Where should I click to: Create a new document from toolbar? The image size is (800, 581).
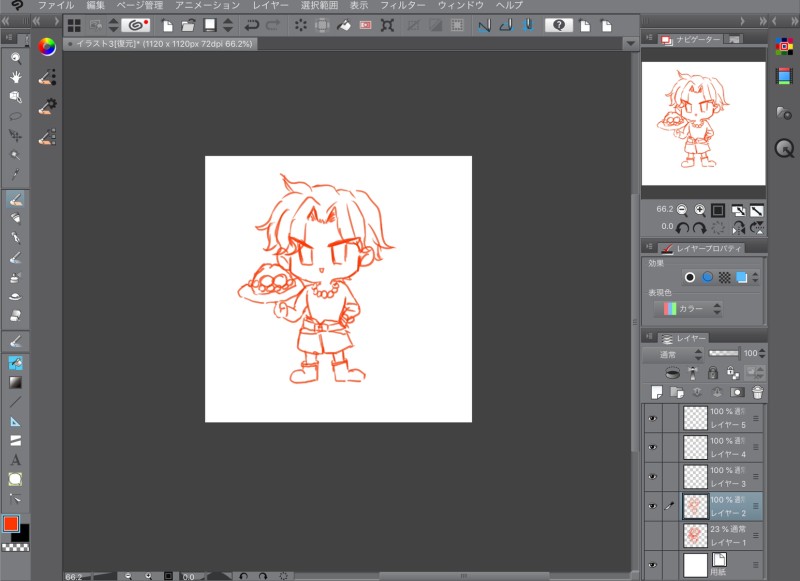[x=167, y=25]
